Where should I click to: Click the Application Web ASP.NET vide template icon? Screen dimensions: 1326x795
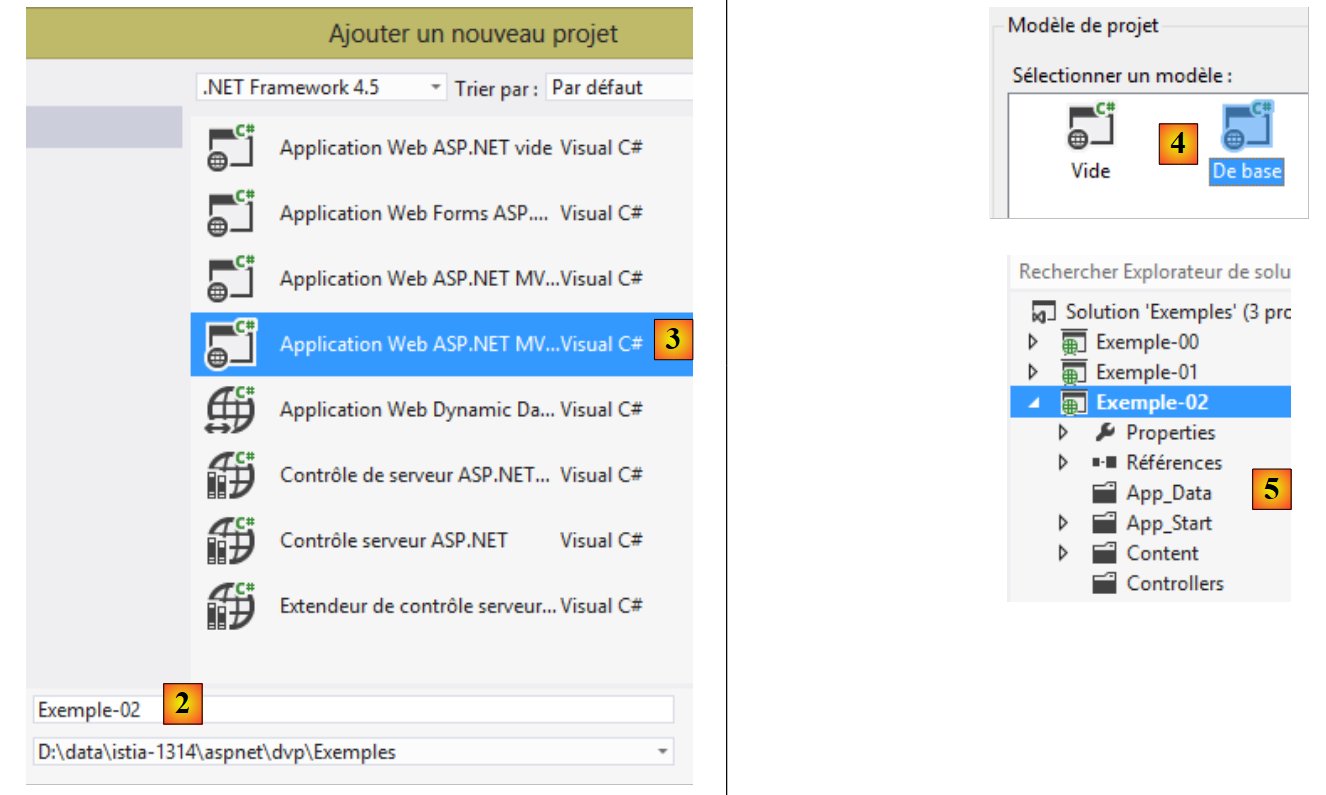(230, 148)
